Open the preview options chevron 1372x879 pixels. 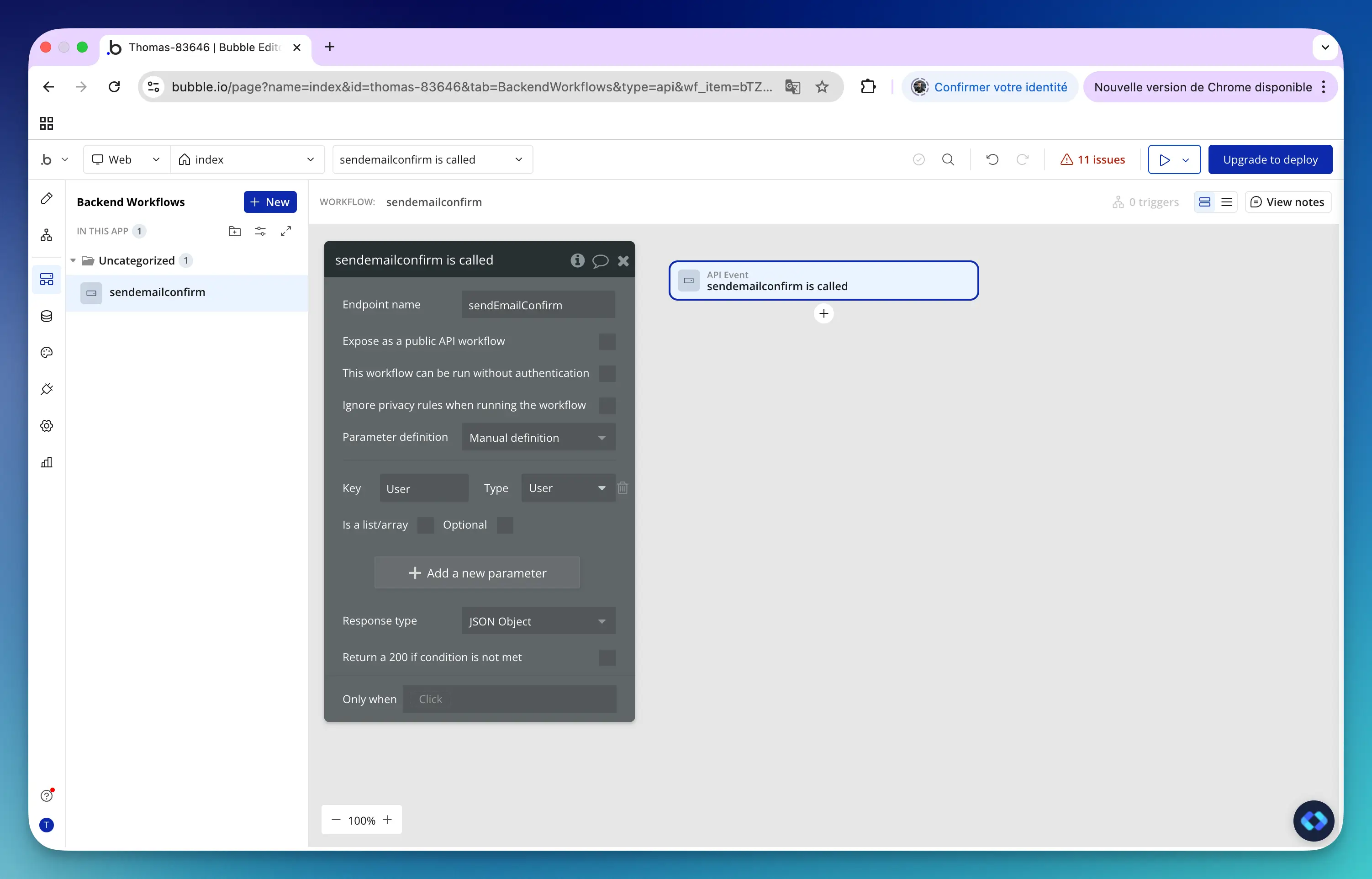tap(1186, 160)
